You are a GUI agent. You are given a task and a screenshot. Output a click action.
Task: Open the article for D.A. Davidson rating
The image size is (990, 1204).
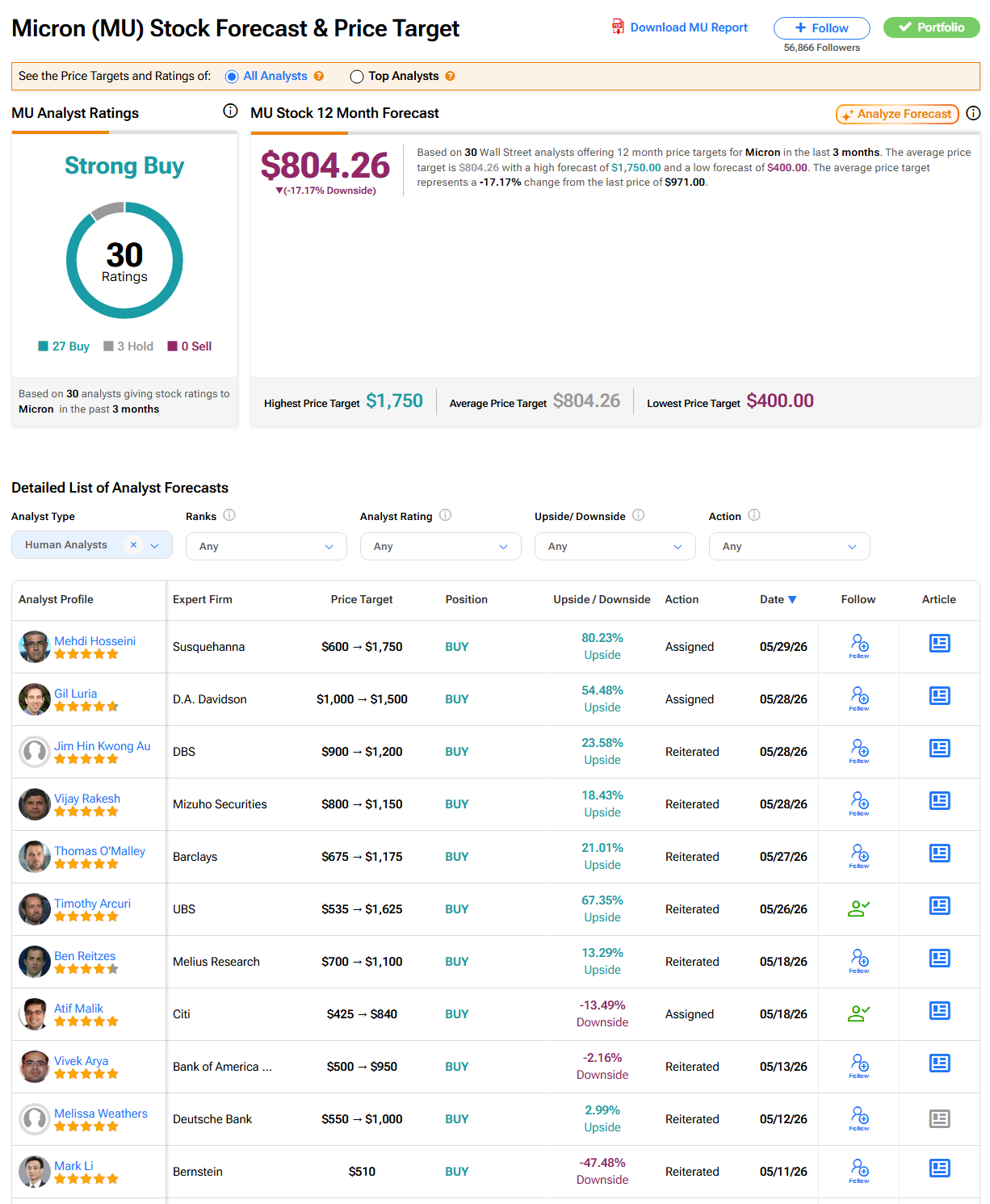pos(940,696)
